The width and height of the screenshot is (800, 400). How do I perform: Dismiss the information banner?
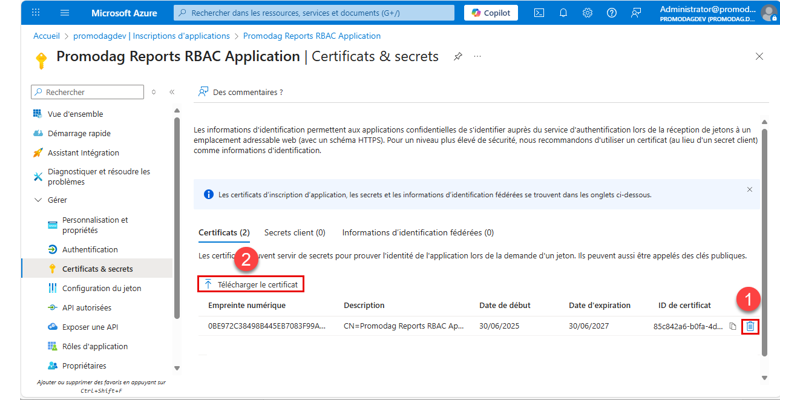[x=749, y=189]
